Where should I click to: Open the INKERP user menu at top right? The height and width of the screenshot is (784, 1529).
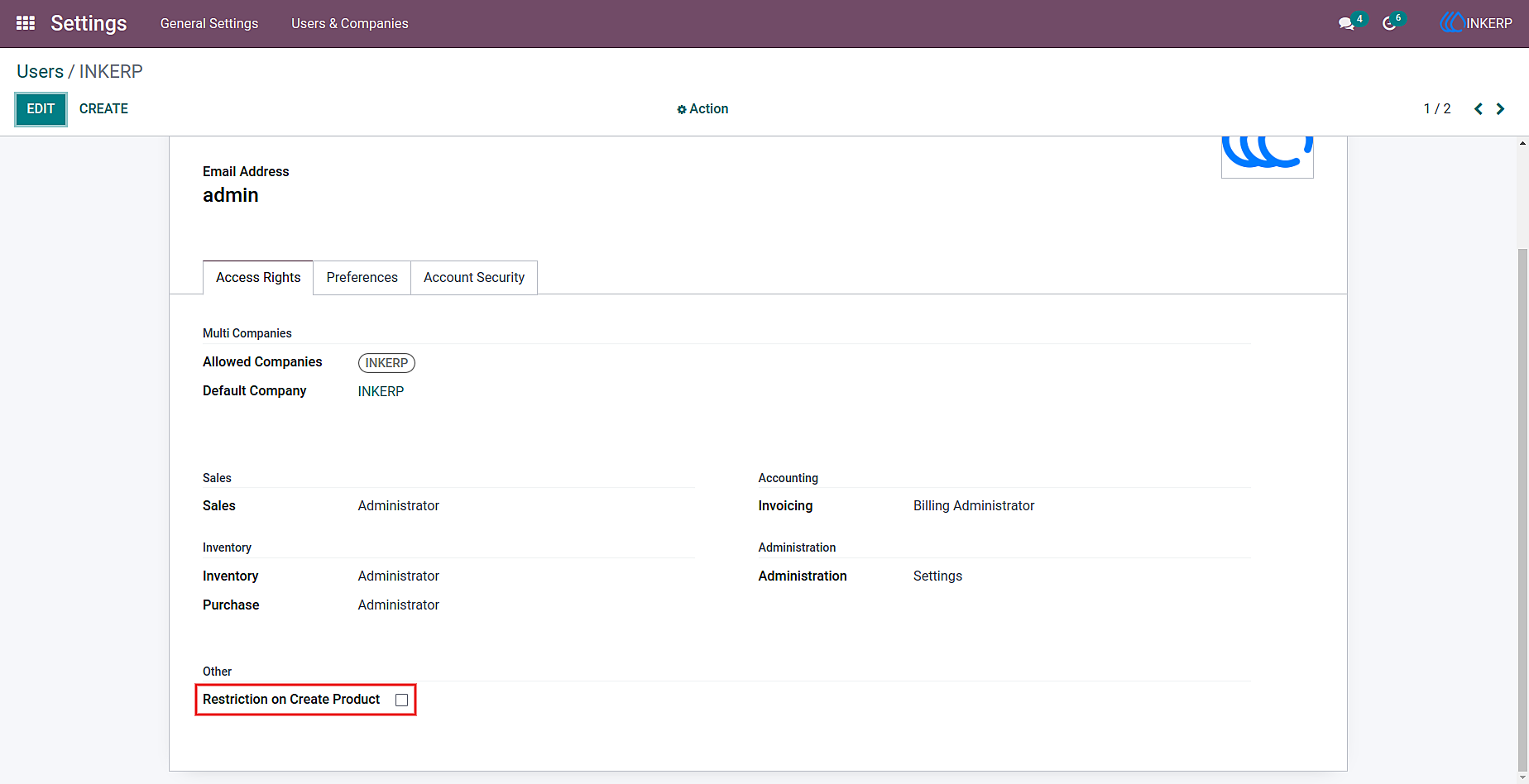click(x=1477, y=23)
